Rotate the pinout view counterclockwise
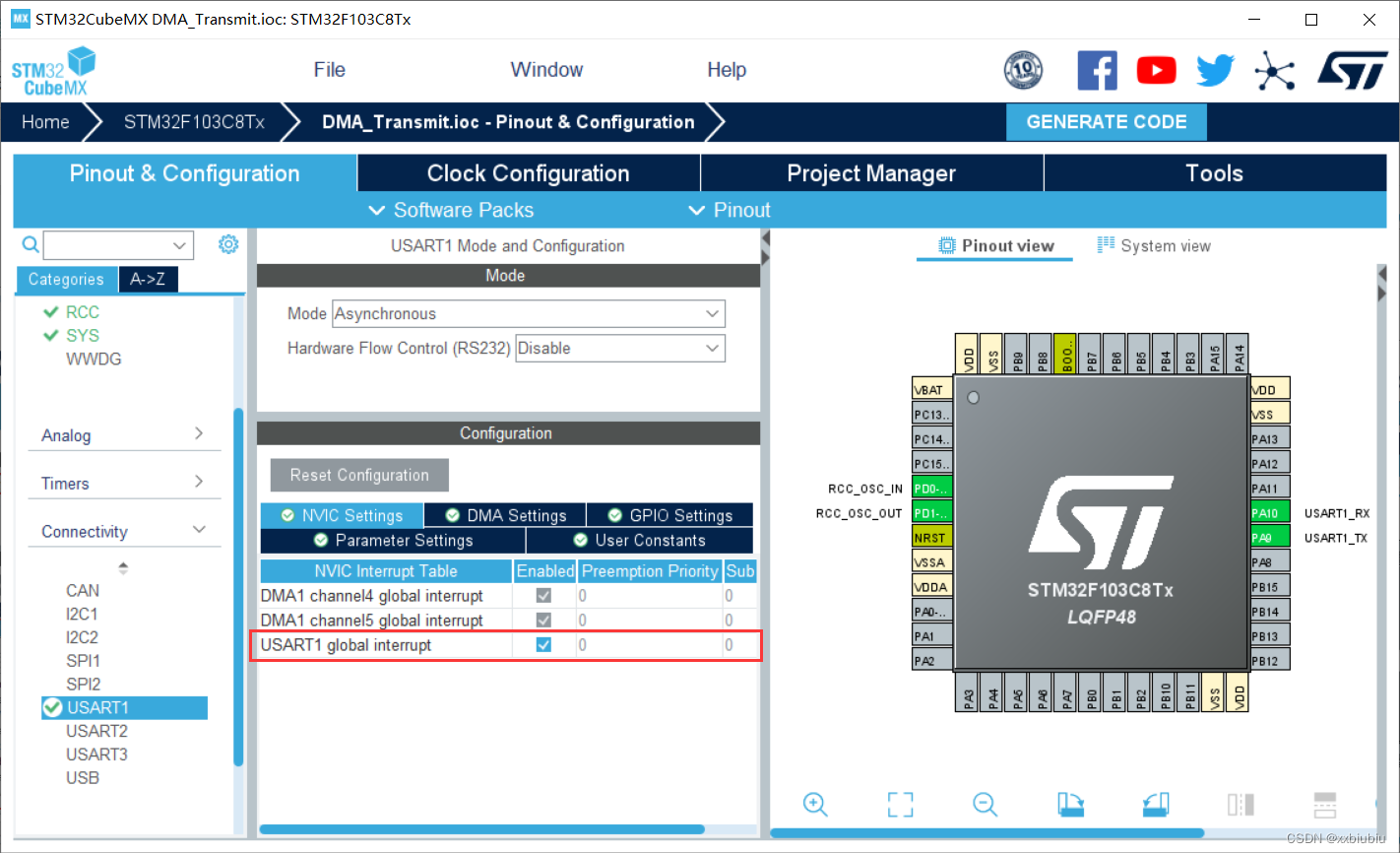The image size is (1400, 853). pos(1155,805)
